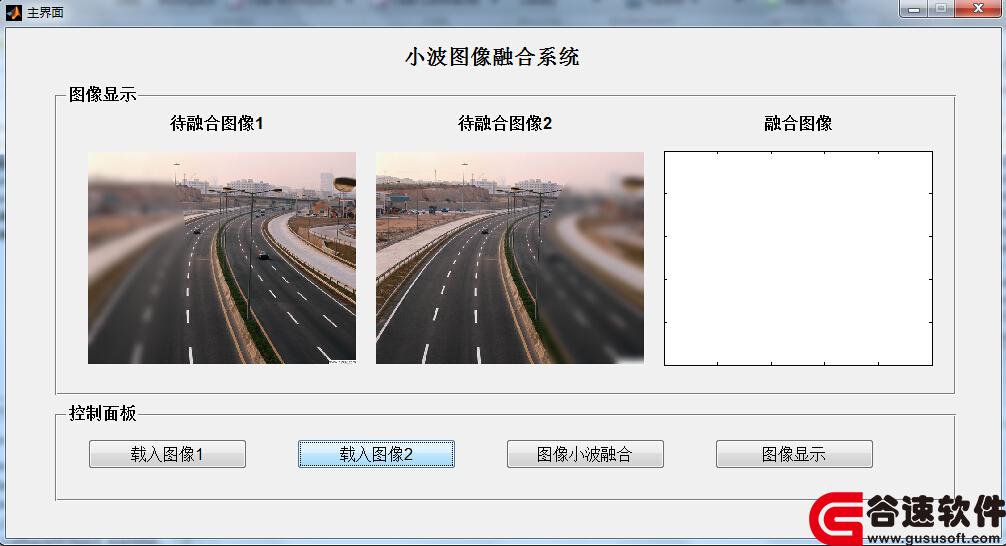Click the 控制面板 panel title
The image size is (1006, 546).
103,413
